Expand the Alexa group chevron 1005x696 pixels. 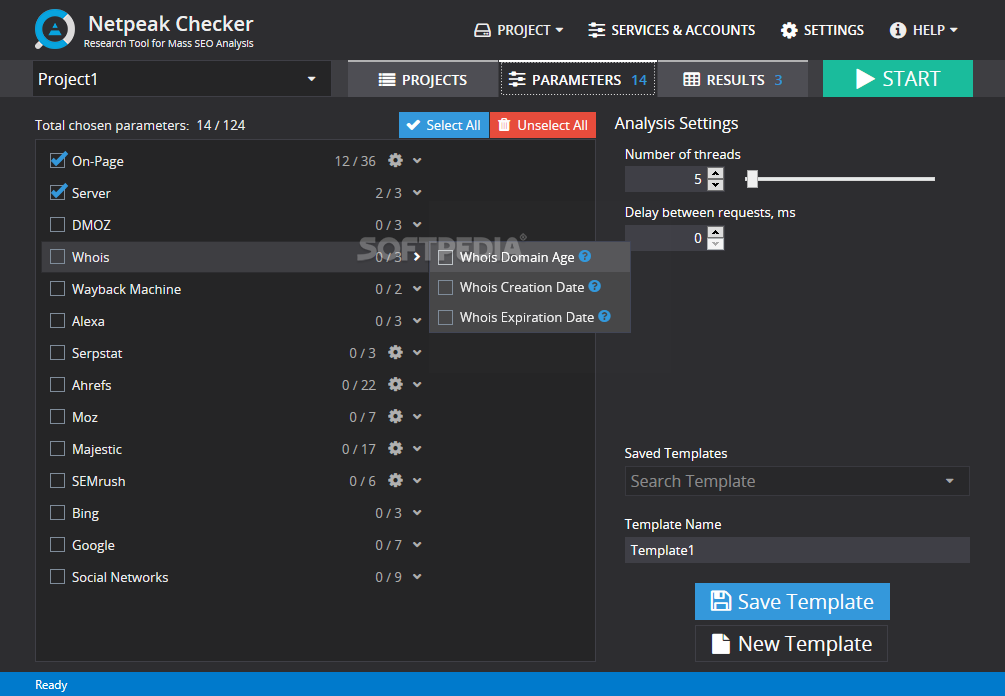click(x=417, y=320)
